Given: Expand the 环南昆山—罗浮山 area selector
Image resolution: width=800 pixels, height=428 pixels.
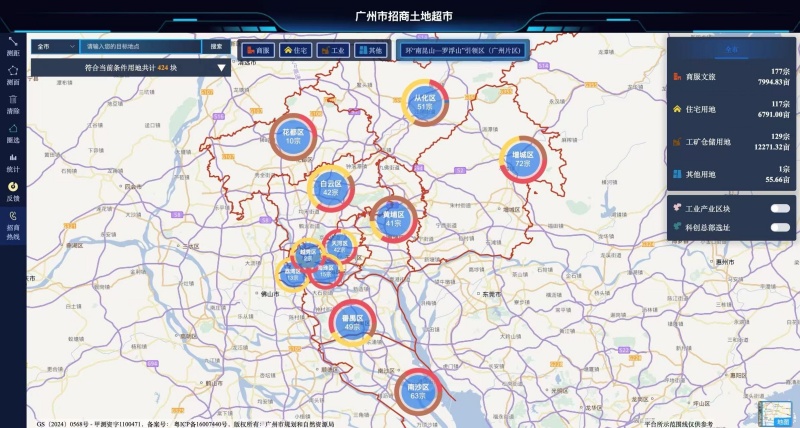Looking at the screenshot, I should pos(456,49).
